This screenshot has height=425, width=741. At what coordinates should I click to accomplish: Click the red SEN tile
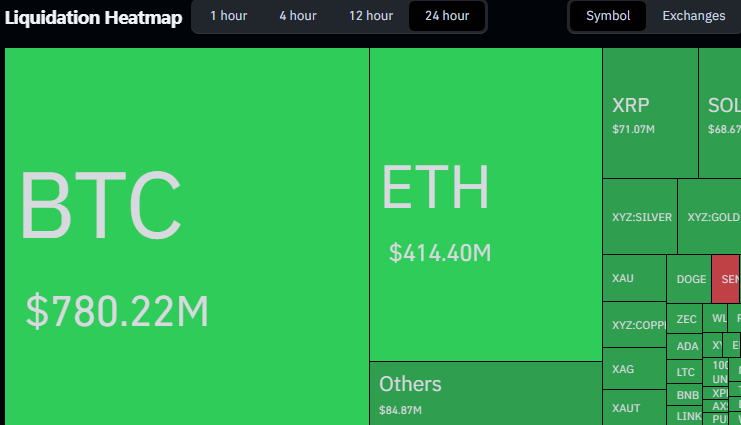tap(726, 280)
